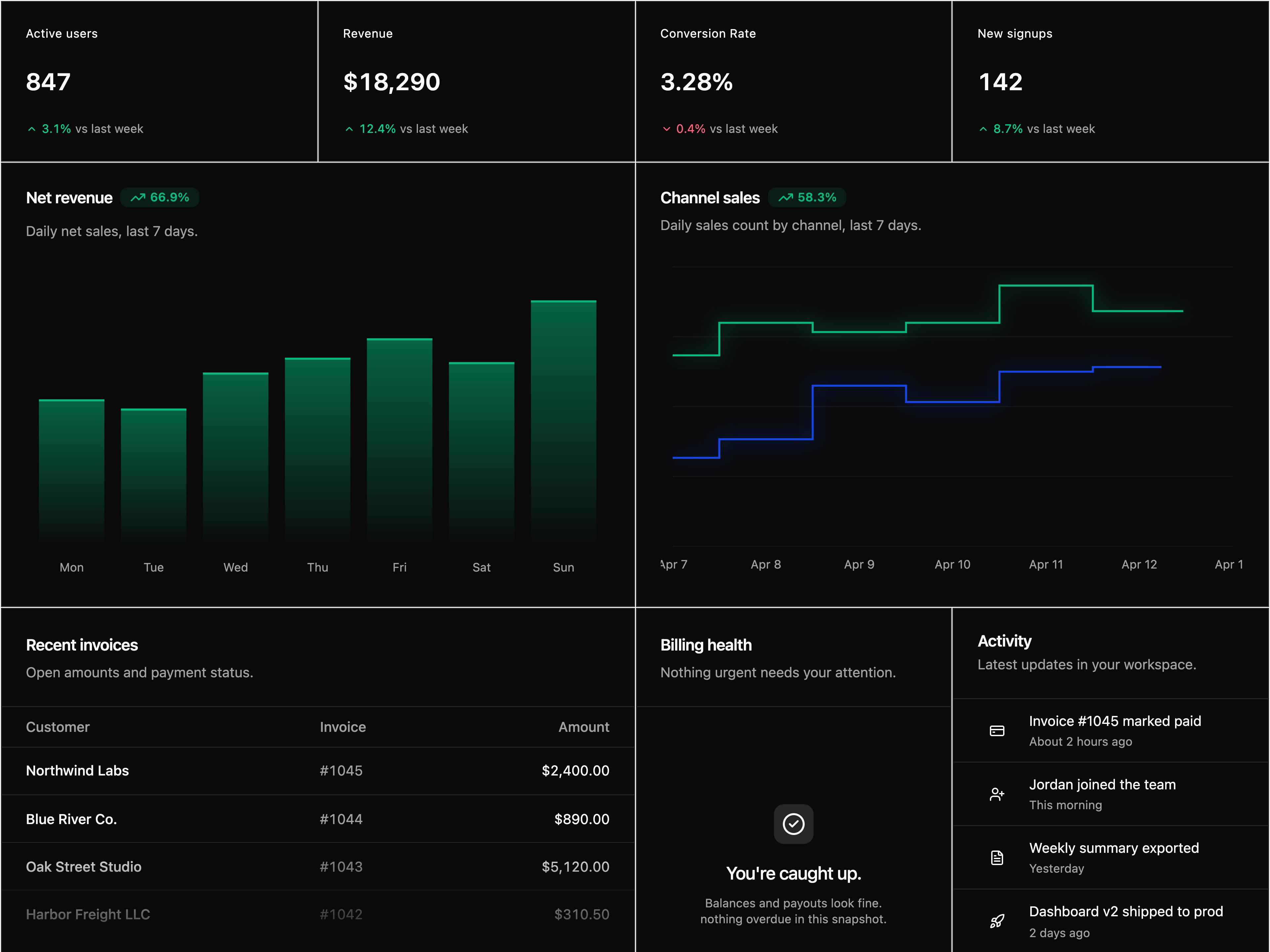Click the Billing health heading
This screenshot has height=952, width=1270.
[706, 645]
